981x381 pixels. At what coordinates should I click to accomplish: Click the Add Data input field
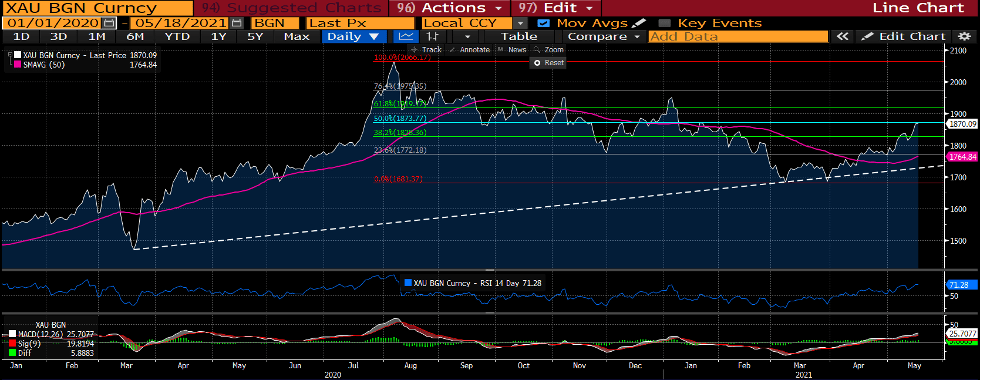pos(739,36)
